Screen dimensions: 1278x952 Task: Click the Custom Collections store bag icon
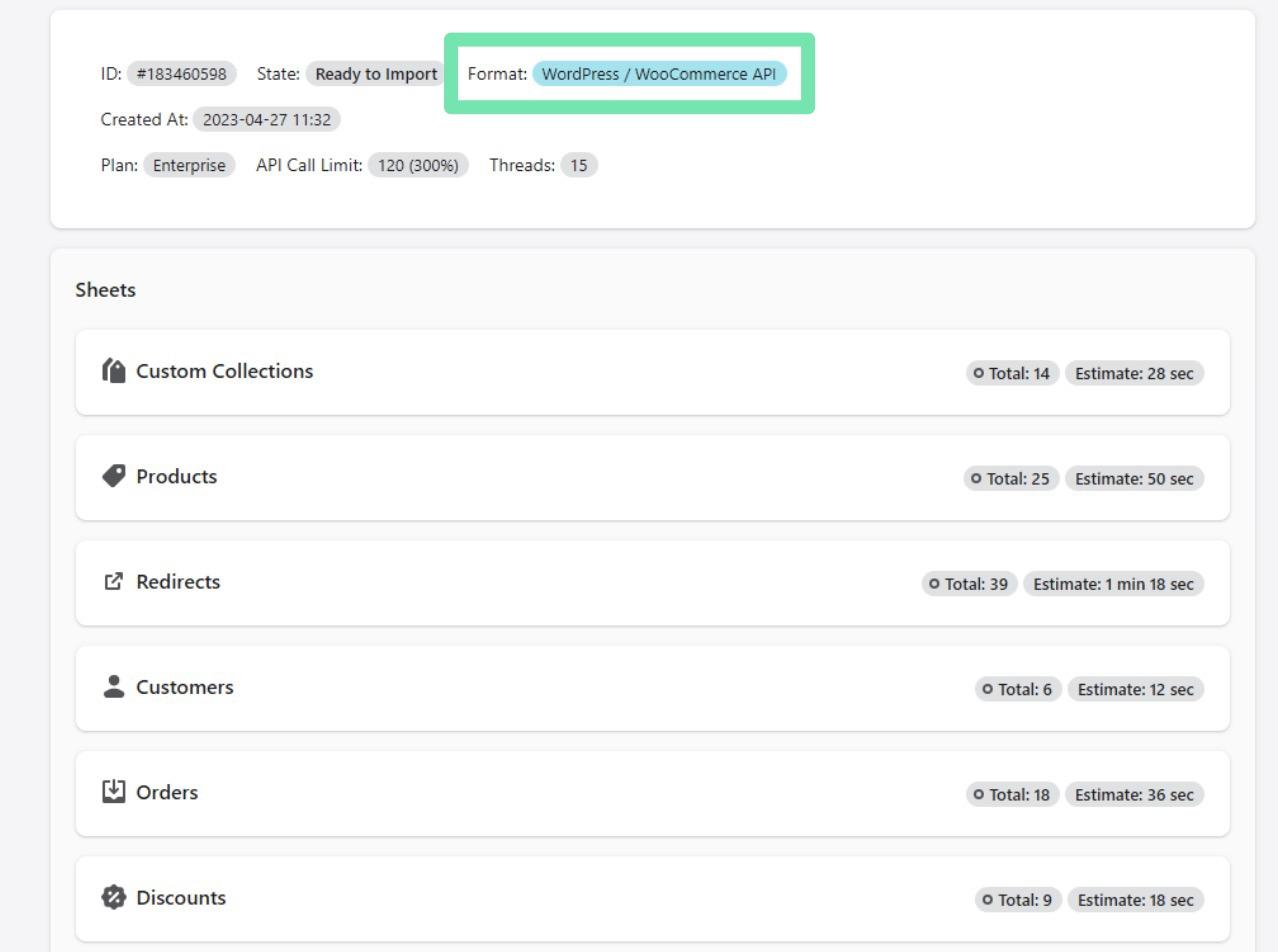(115, 370)
